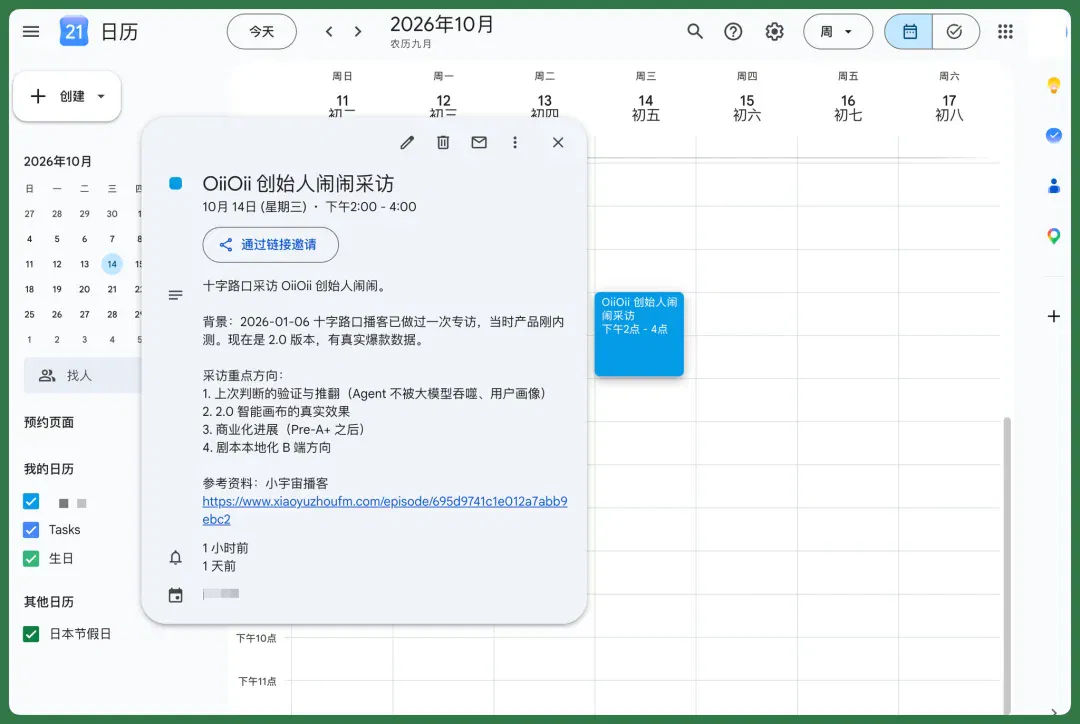Click the 其他日历 section heading
This screenshot has width=1080, height=724.
click(49, 602)
